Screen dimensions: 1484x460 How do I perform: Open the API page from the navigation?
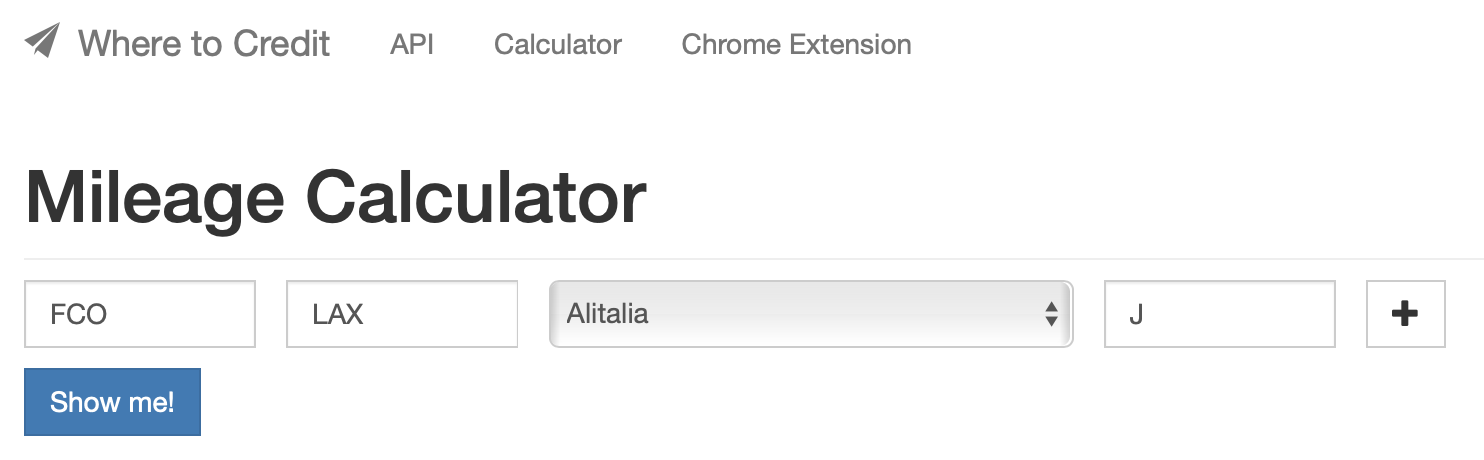[412, 45]
